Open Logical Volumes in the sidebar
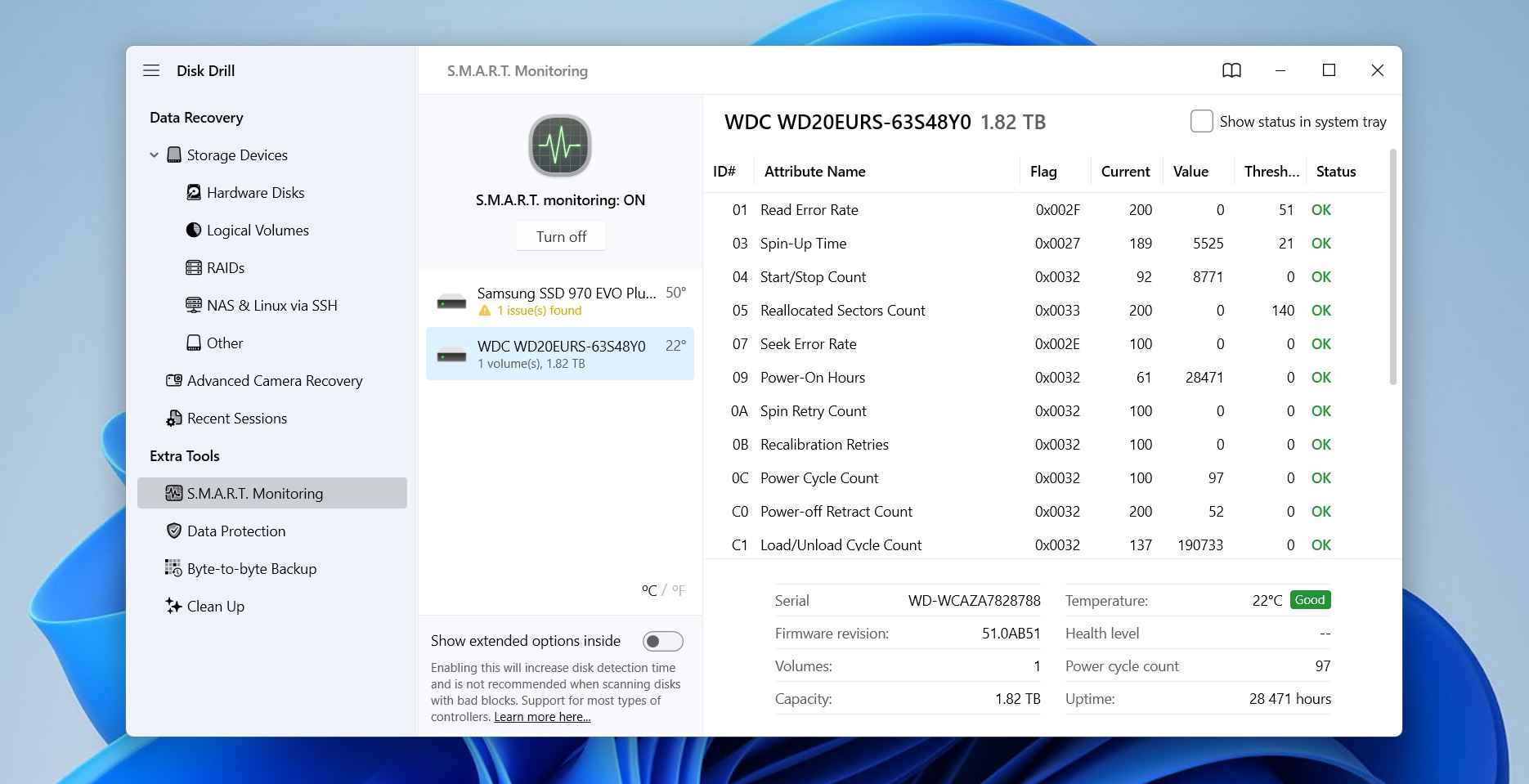This screenshot has width=1529, height=784. (258, 230)
